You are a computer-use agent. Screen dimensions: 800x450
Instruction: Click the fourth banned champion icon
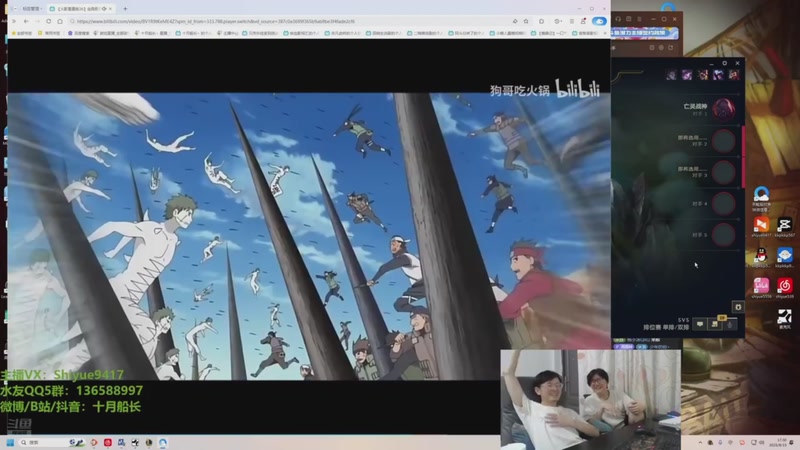click(x=718, y=75)
